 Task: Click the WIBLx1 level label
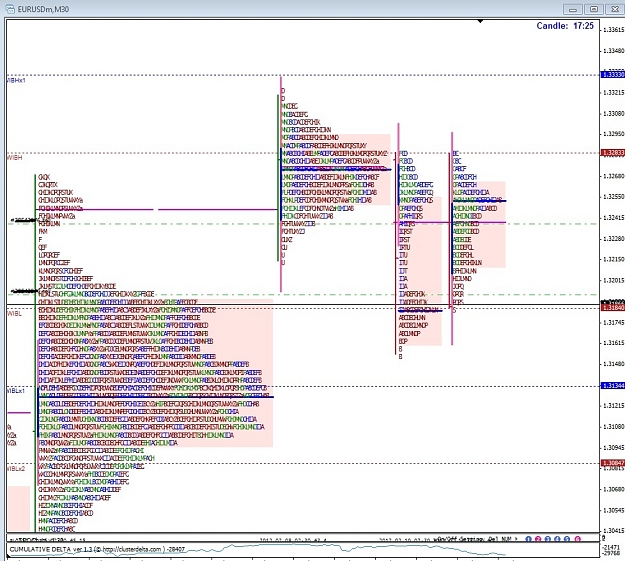coord(16,391)
